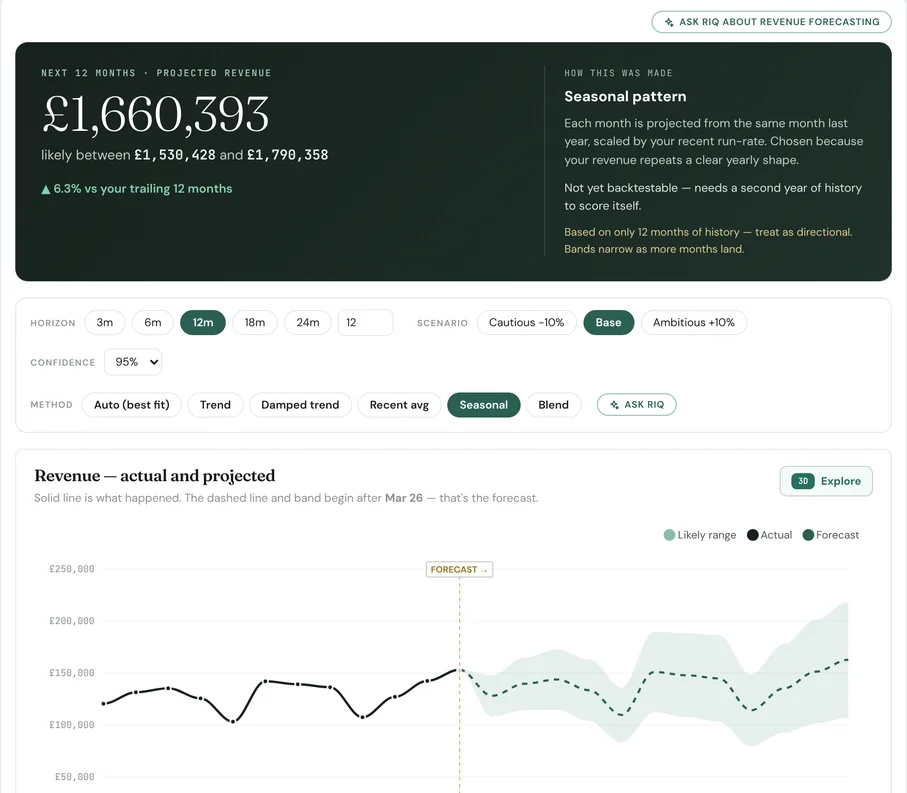The width and height of the screenshot is (907, 793).
Task: Click the 'Based on only 12 months' warning
Action: tap(708, 241)
